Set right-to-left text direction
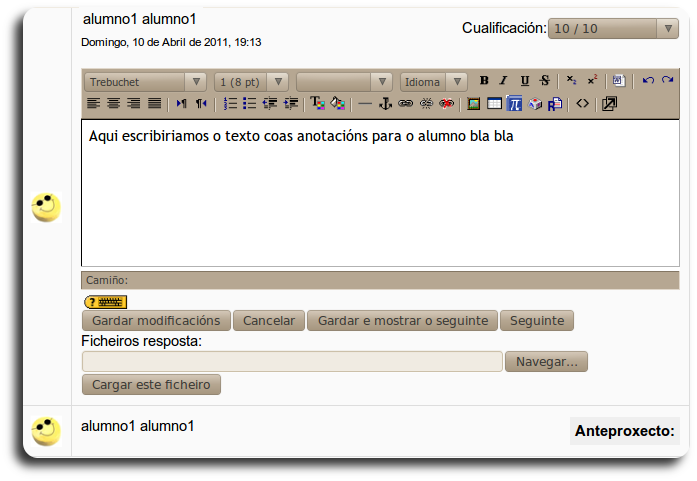Viewport: 697px width, 481px height. point(201,104)
